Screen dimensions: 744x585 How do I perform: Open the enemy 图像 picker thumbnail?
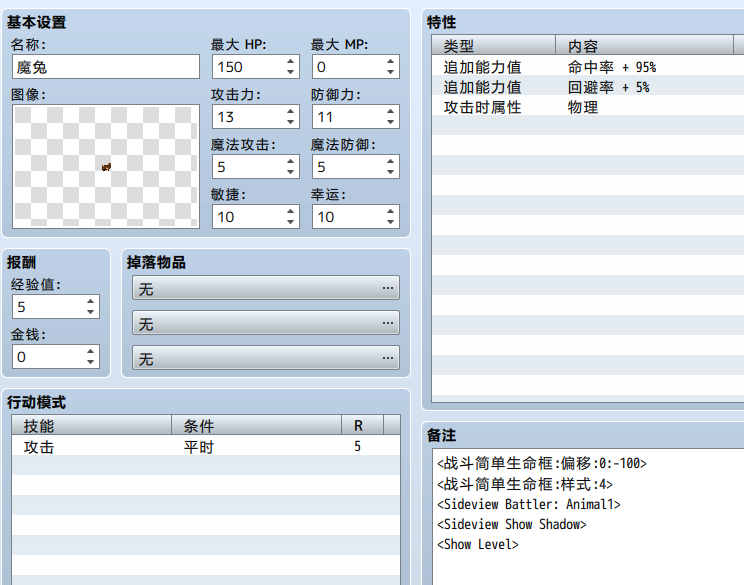[x=106, y=167]
